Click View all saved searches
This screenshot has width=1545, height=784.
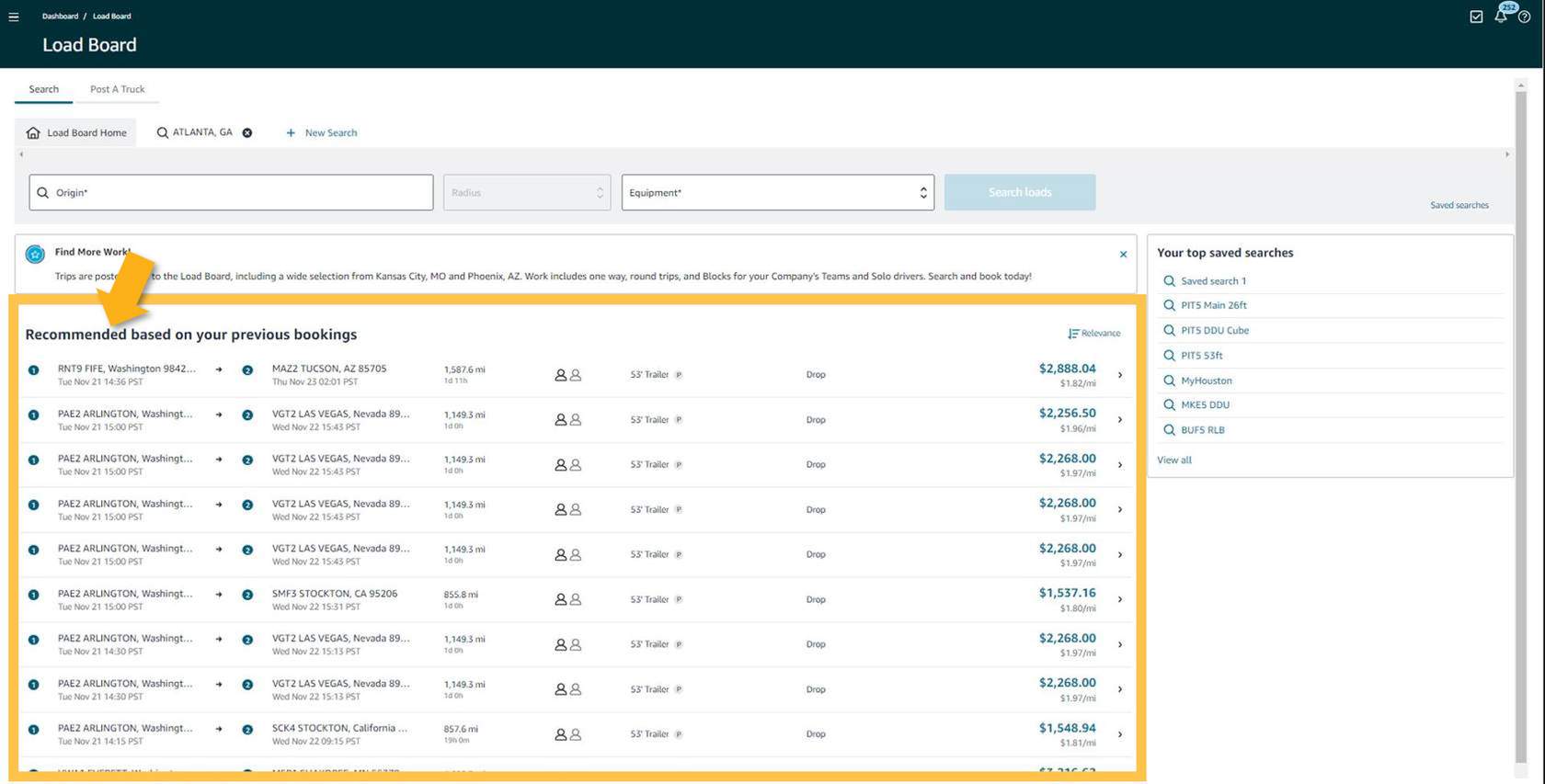click(1173, 460)
